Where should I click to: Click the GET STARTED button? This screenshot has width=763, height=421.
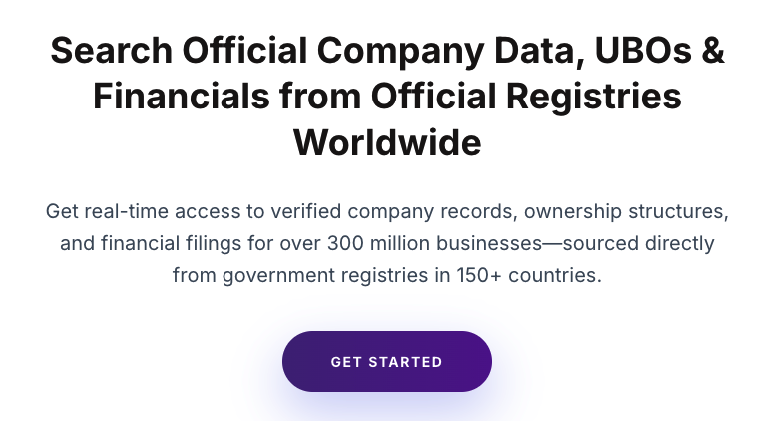pyautogui.click(x=387, y=362)
